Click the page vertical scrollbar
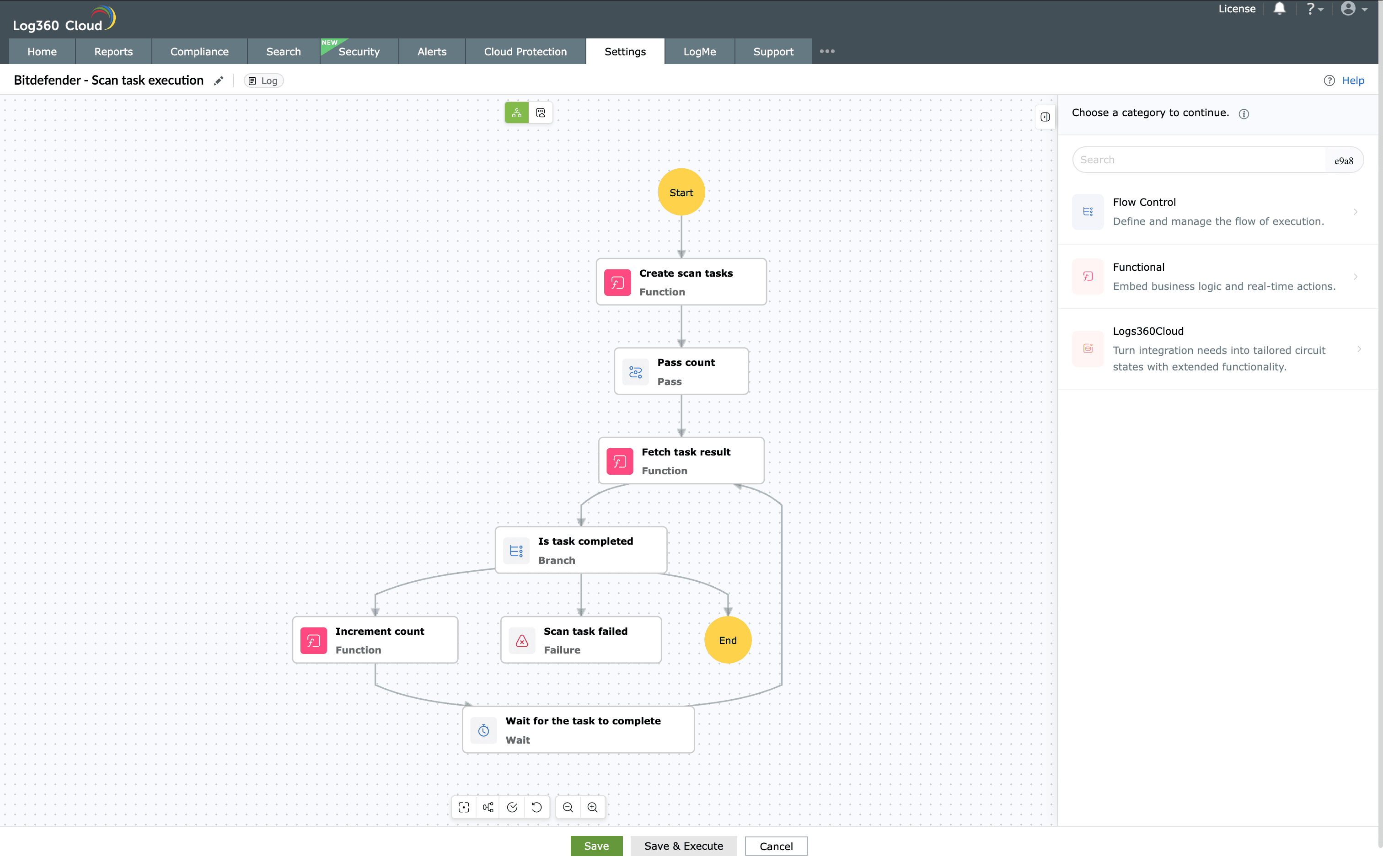 (1380, 425)
